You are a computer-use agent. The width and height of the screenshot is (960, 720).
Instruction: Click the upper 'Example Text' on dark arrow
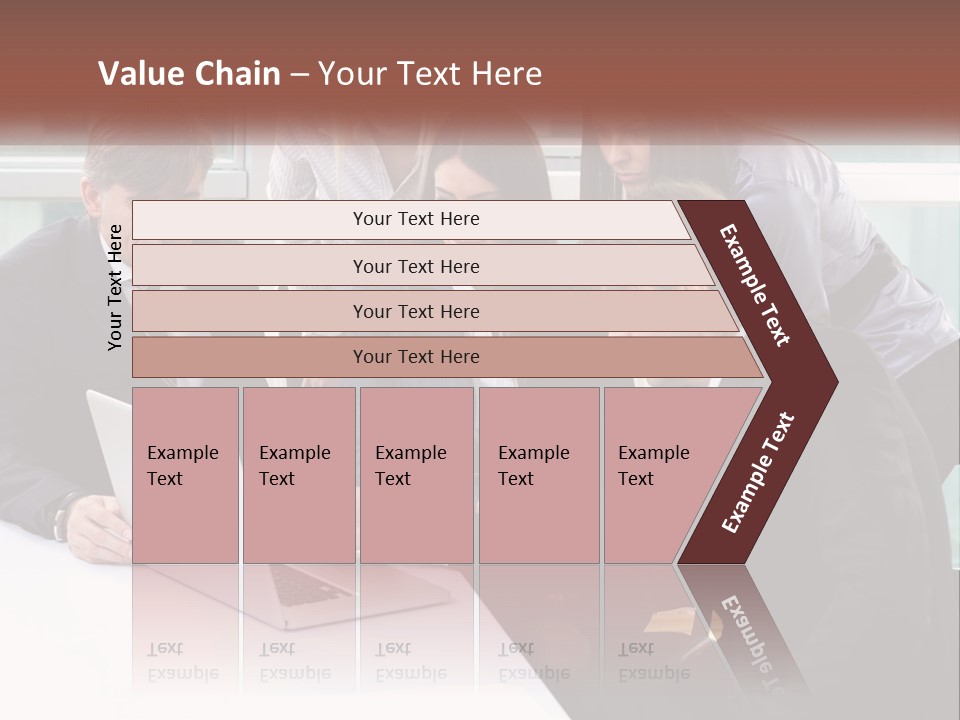pos(754,285)
